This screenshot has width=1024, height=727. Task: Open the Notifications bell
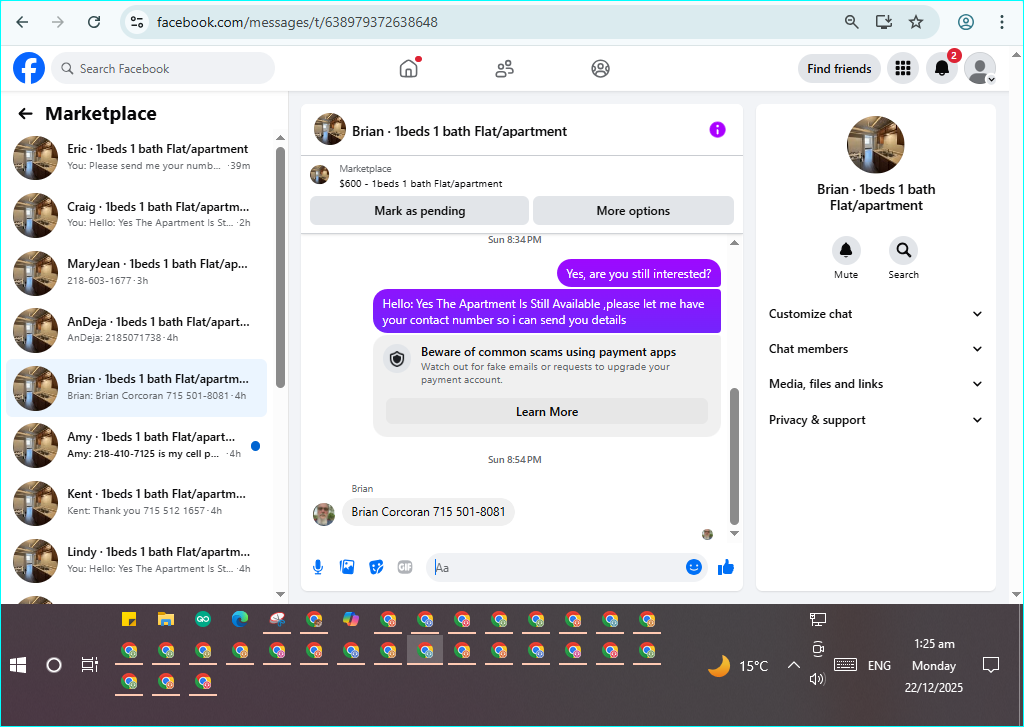(x=942, y=69)
